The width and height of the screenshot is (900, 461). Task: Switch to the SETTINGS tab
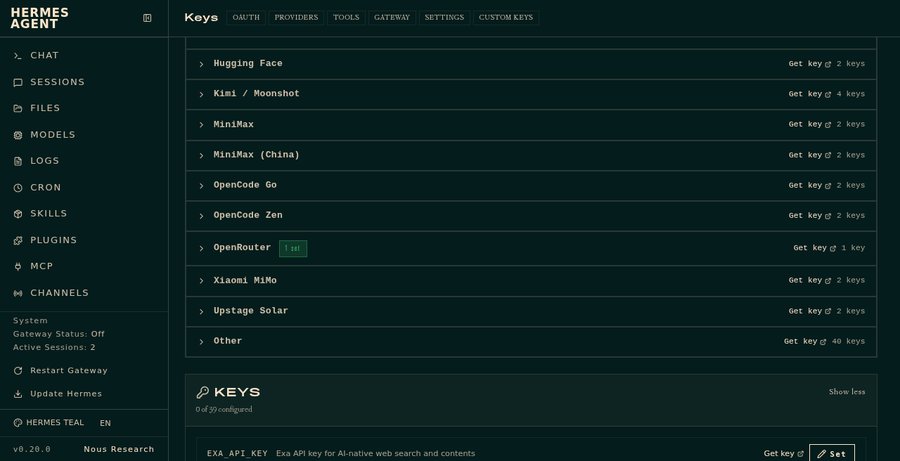pos(444,17)
